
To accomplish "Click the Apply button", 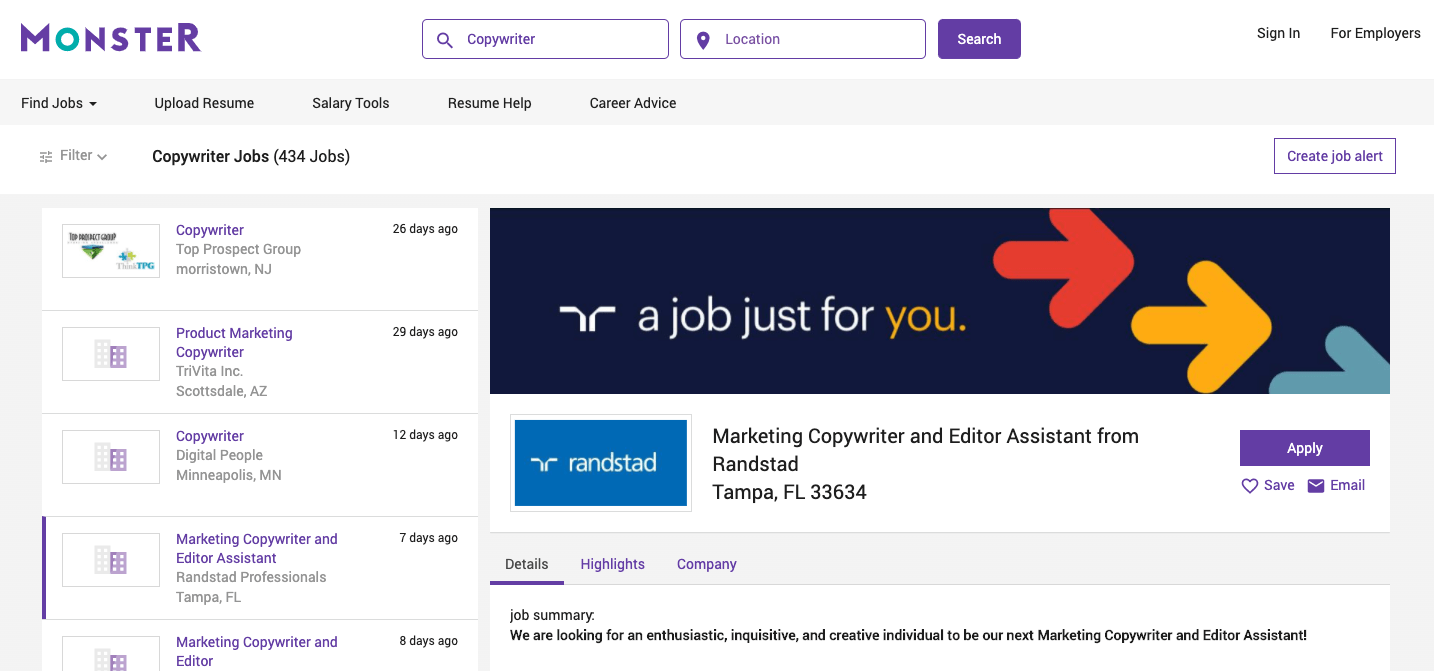I will [1305, 448].
